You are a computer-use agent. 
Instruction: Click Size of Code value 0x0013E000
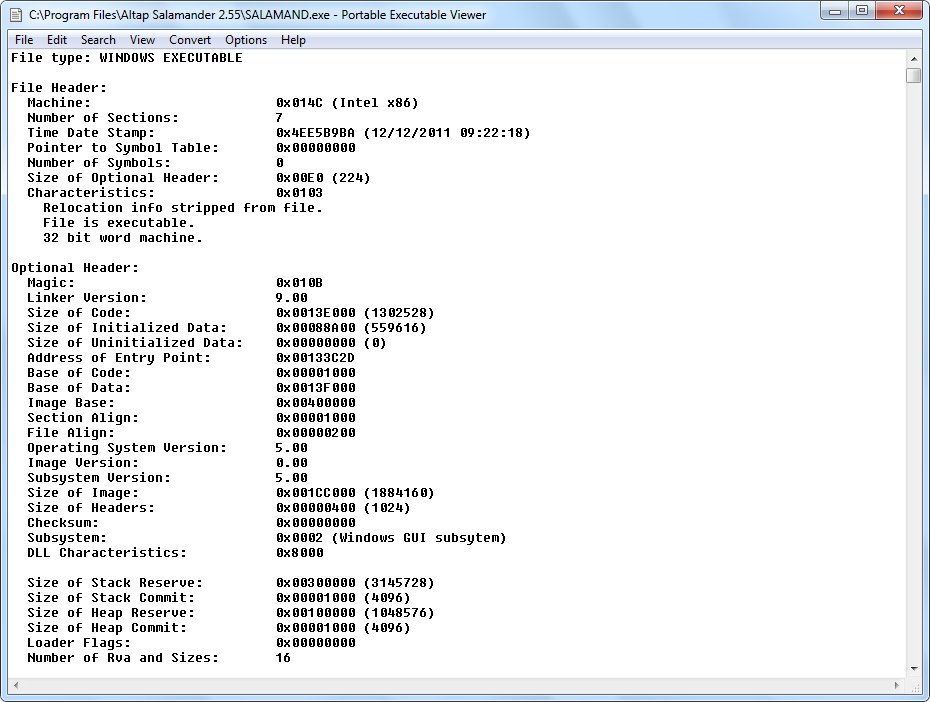(x=315, y=313)
